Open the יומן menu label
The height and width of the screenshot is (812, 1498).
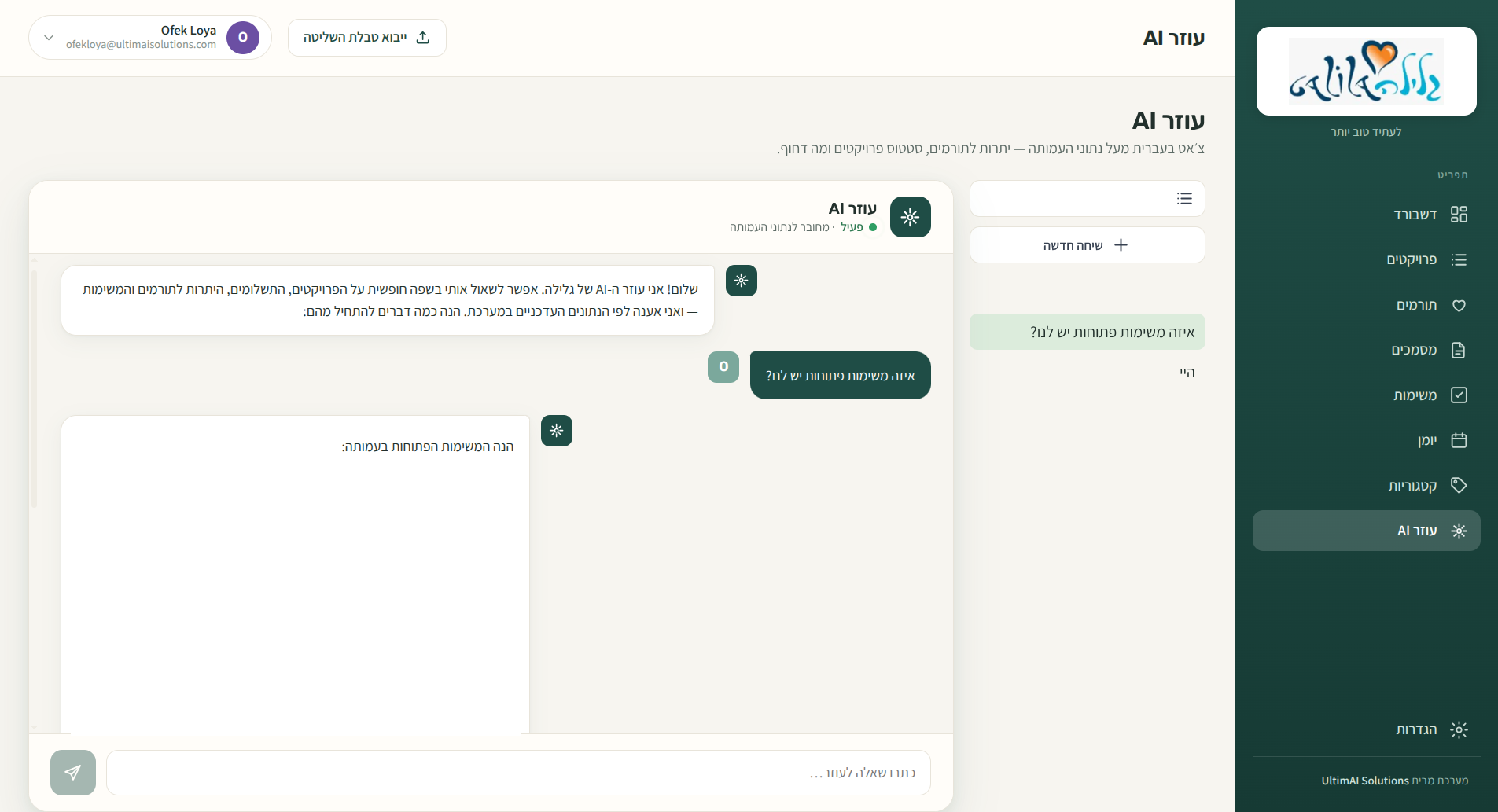pyautogui.click(x=1427, y=441)
